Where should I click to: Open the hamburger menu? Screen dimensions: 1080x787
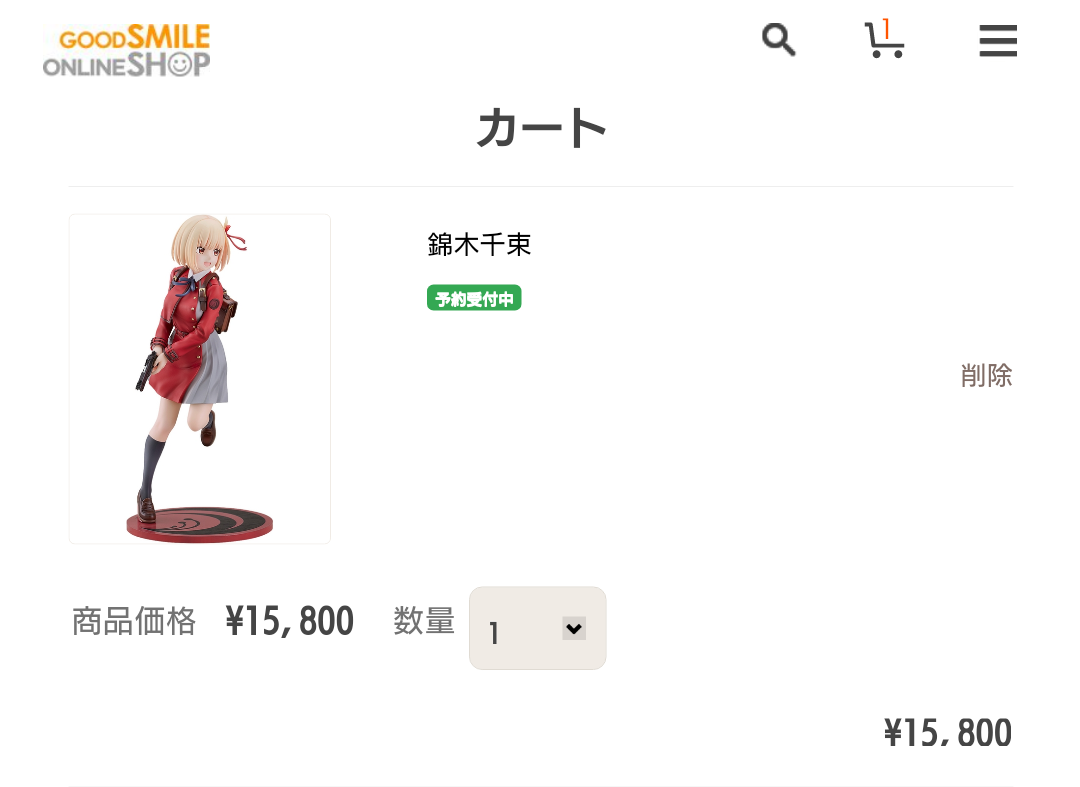point(997,42)
